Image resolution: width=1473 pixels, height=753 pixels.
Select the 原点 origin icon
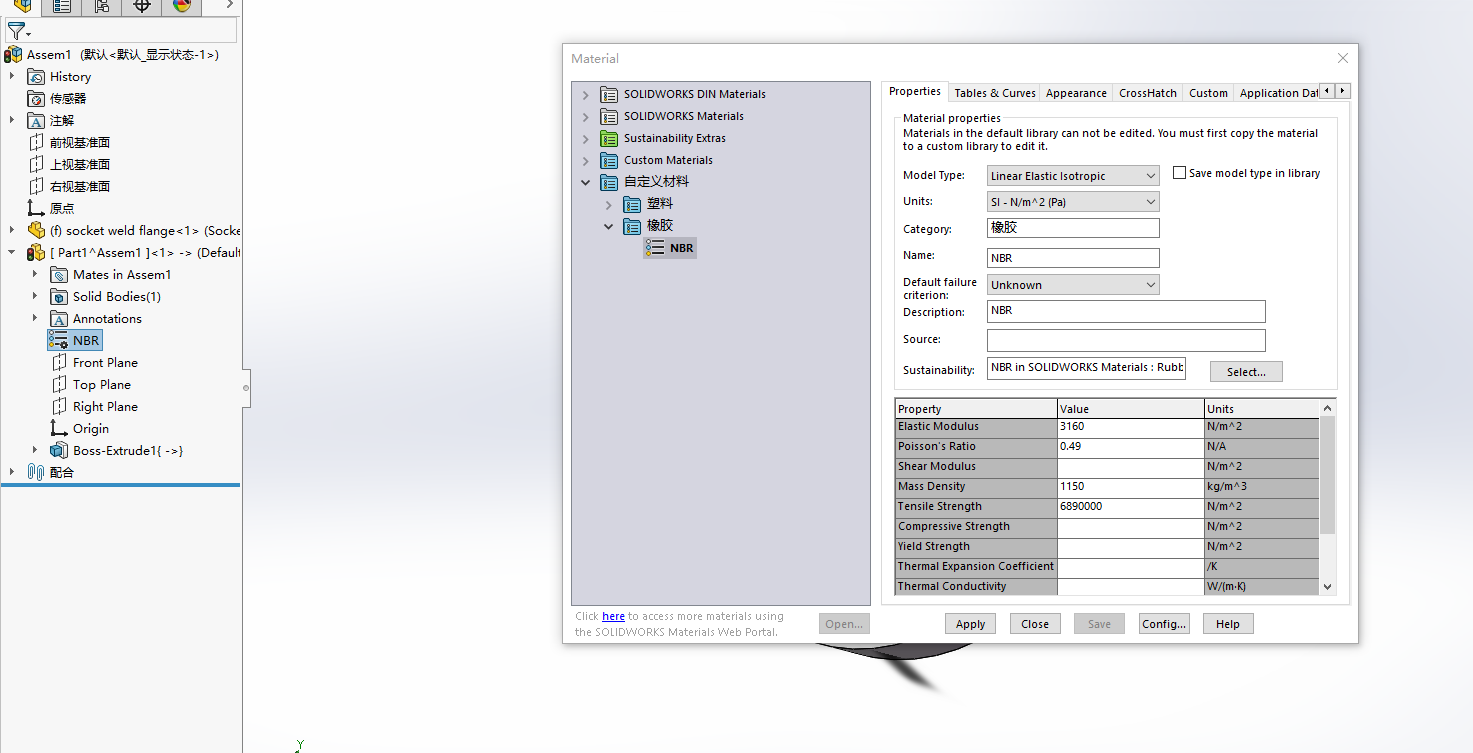click(36, 208)
